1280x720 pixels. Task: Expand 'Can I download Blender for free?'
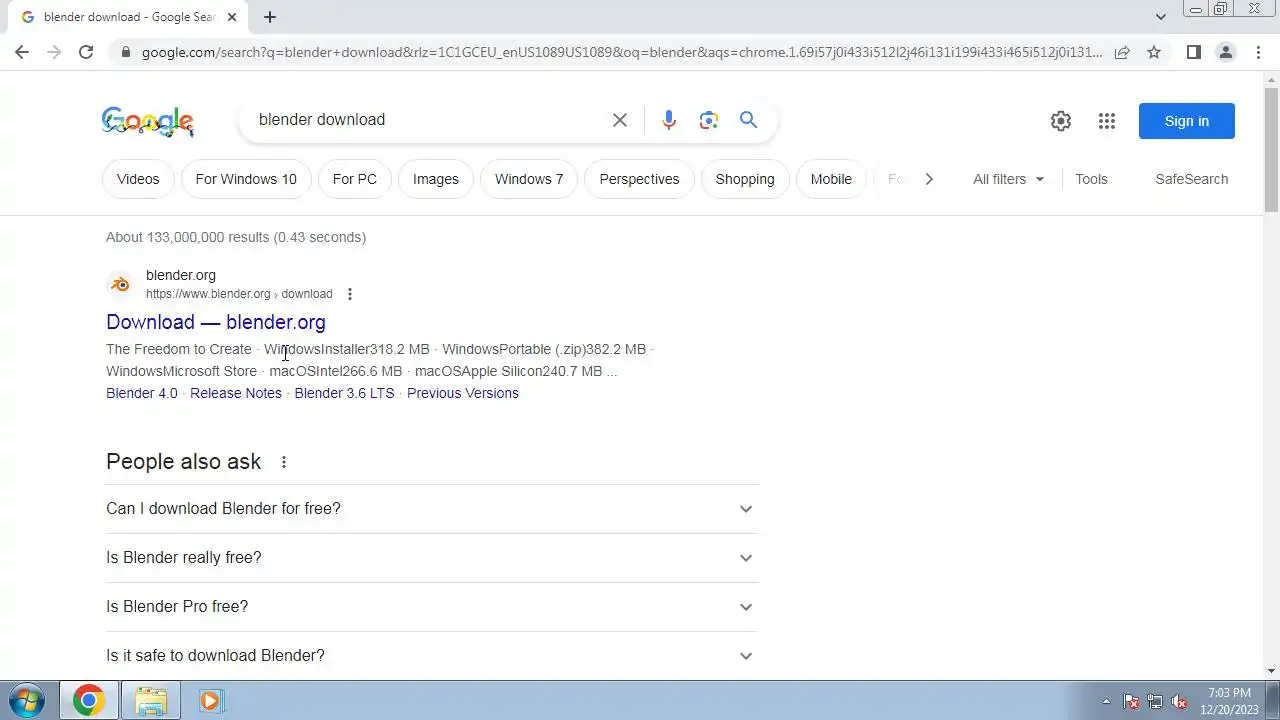point(432,509)
